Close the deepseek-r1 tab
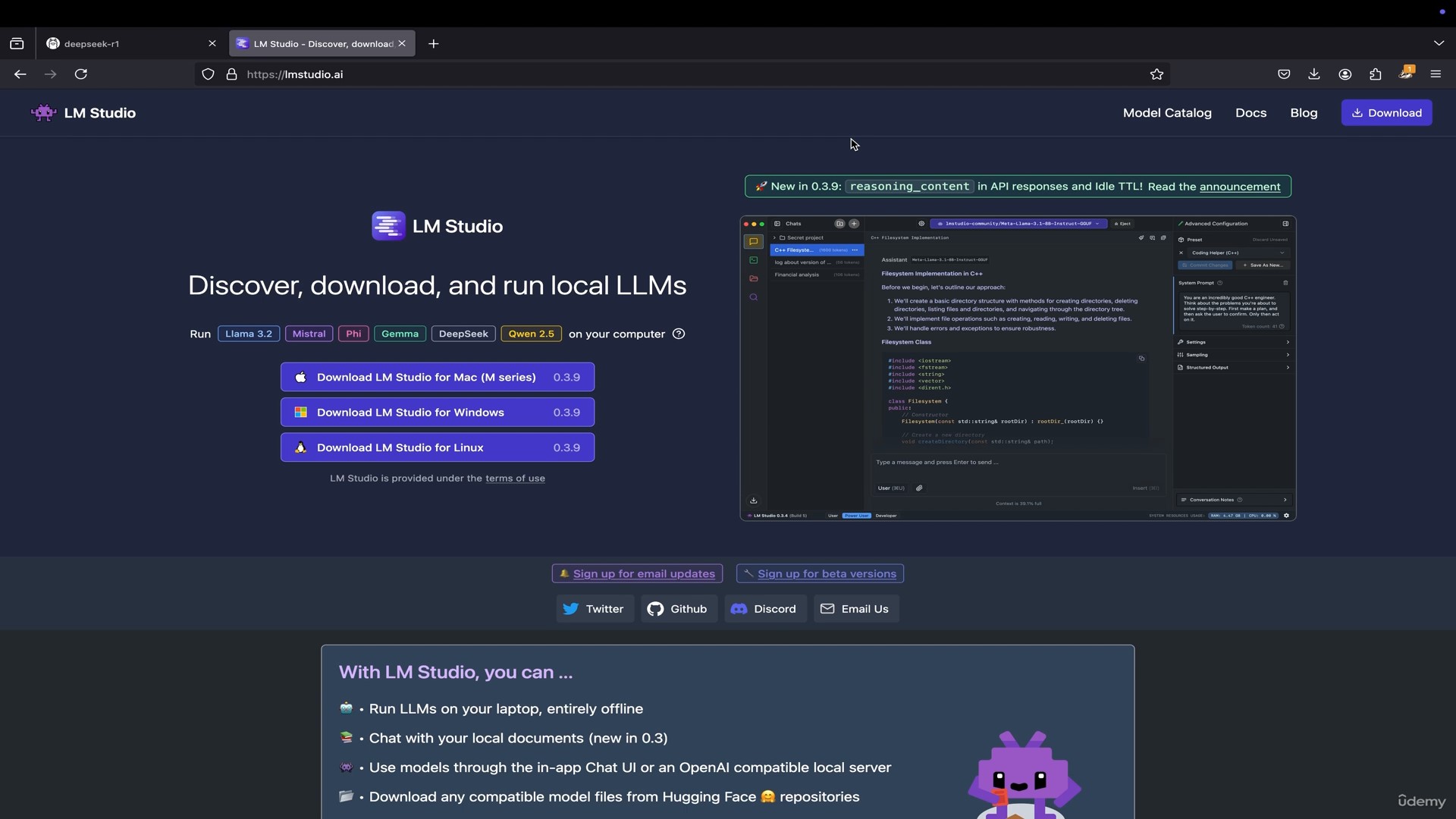 [212, 44]
